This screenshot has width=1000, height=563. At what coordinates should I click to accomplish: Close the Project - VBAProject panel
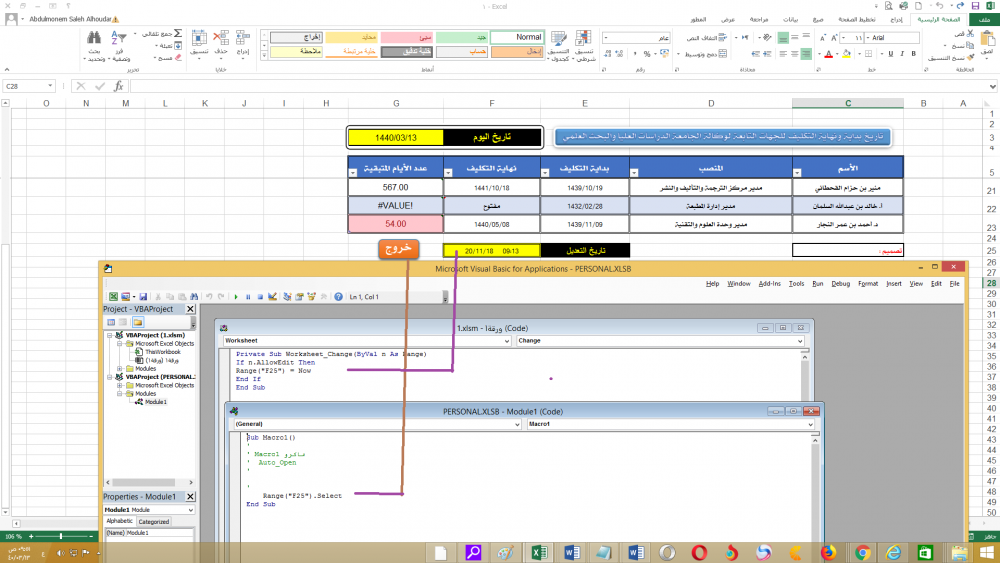(190, 309)
